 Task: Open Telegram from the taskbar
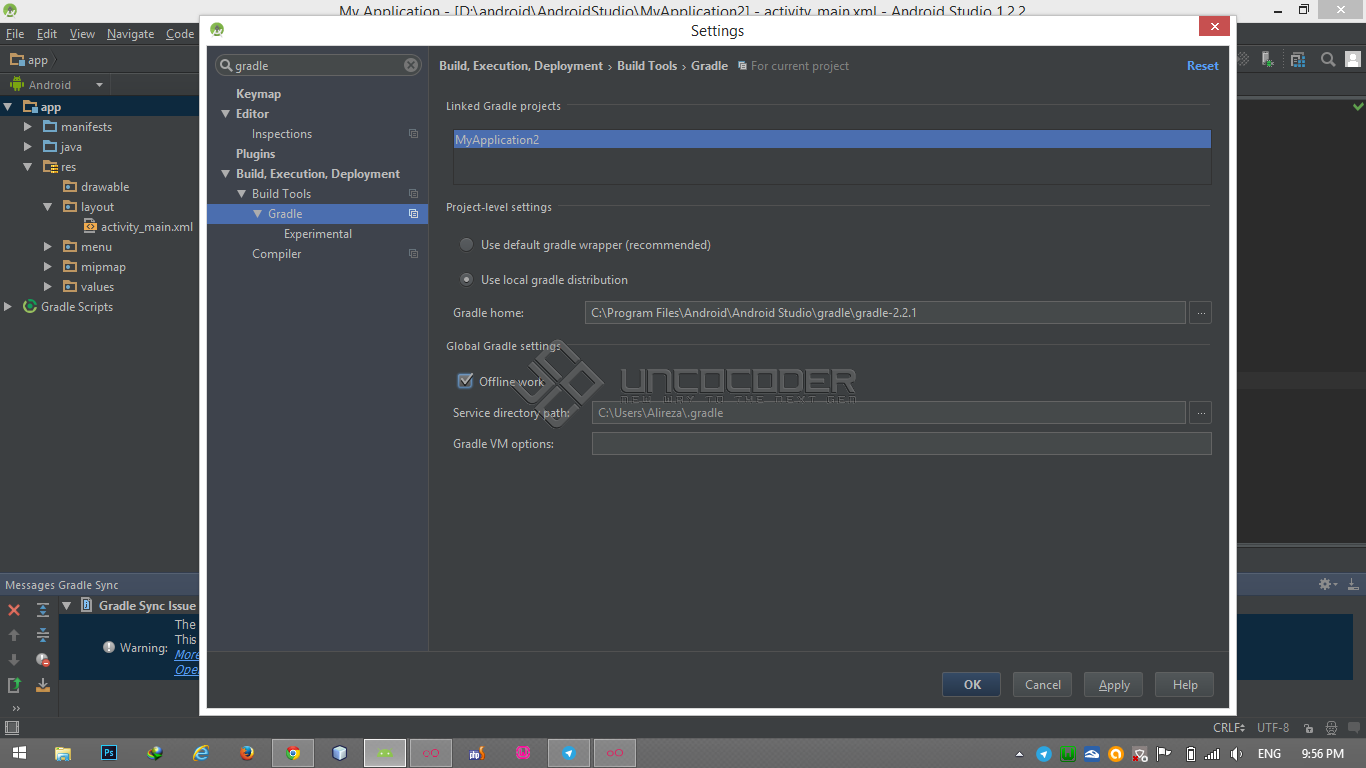(x=569, y=753)
